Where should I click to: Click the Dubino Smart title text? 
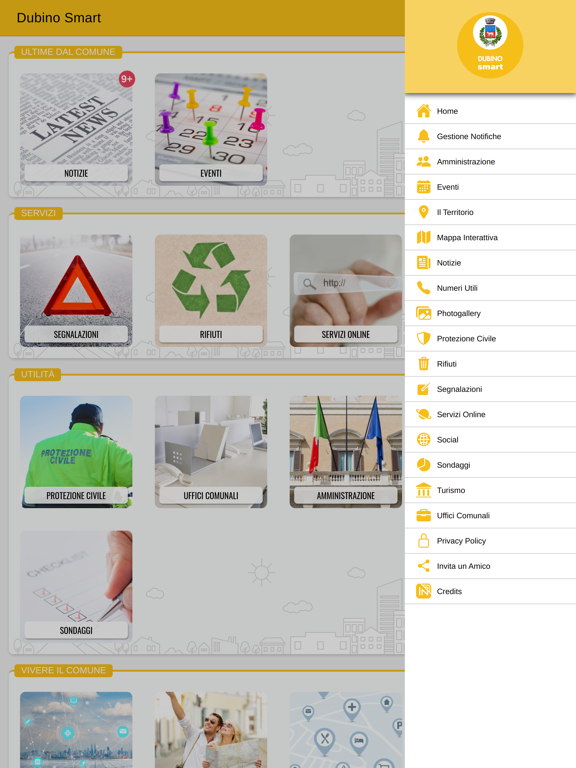59,18
